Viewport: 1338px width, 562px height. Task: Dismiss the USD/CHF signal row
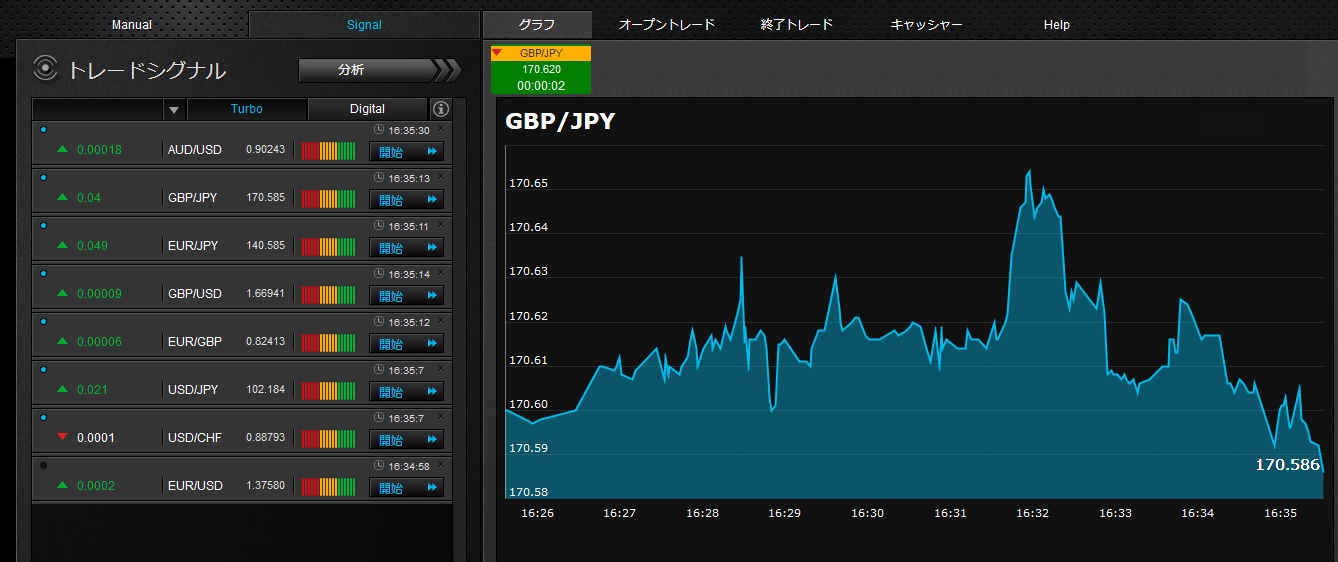(441, 416)
